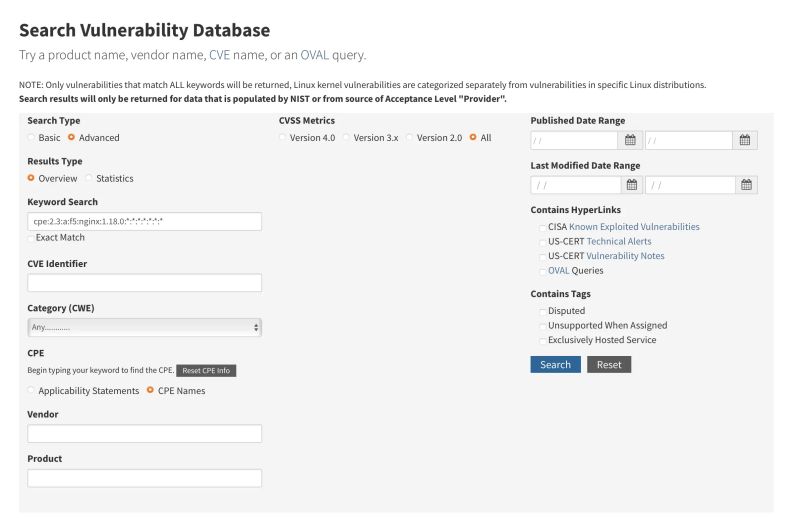Viewport: 800px width, 530px height.
Task: Click the Contains Tags label
Action: 560,294
